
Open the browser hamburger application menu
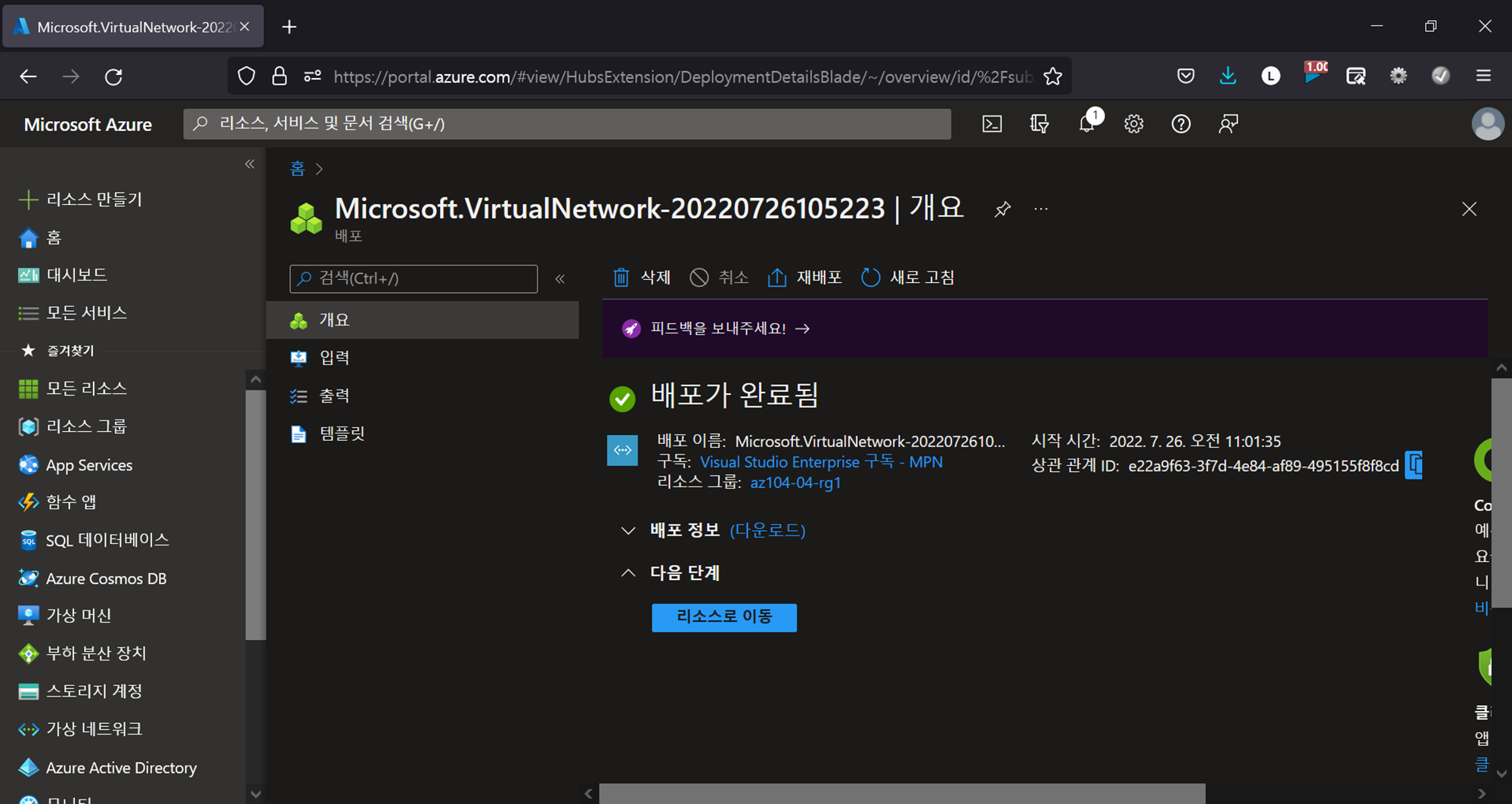[1483, 76]
